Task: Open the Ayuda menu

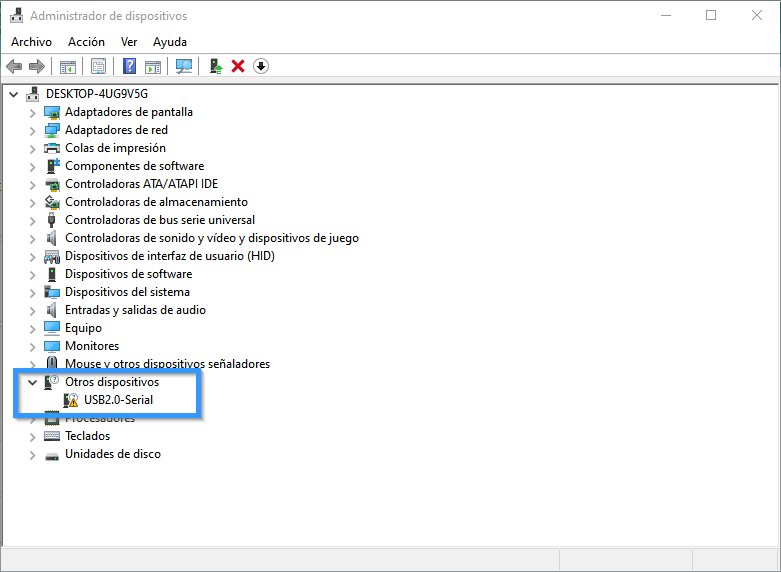Action: click(170, 42)
